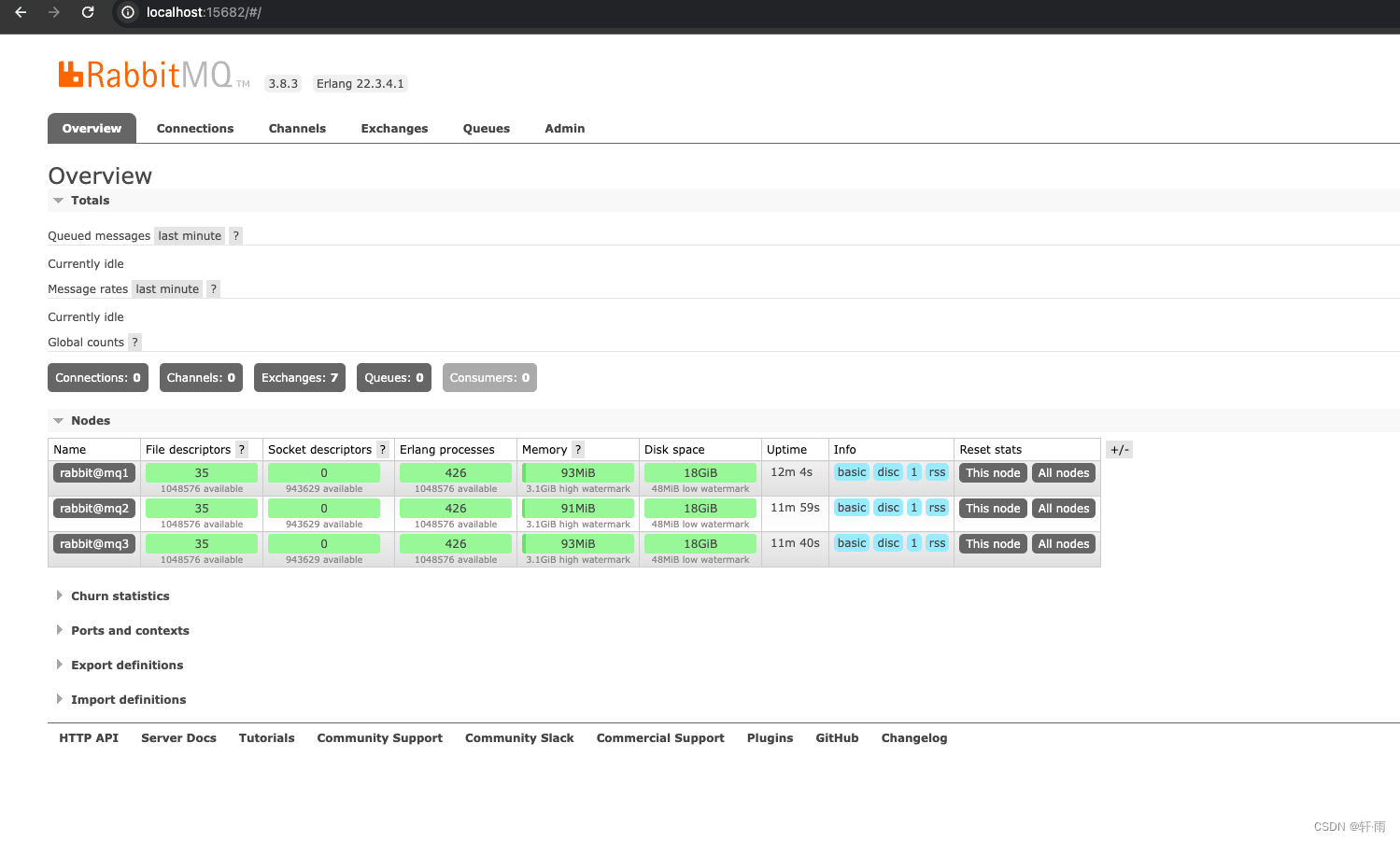1400x841 pixels.
Task: Click the Queues: 0 count button
Action: [x=394, y=378]
